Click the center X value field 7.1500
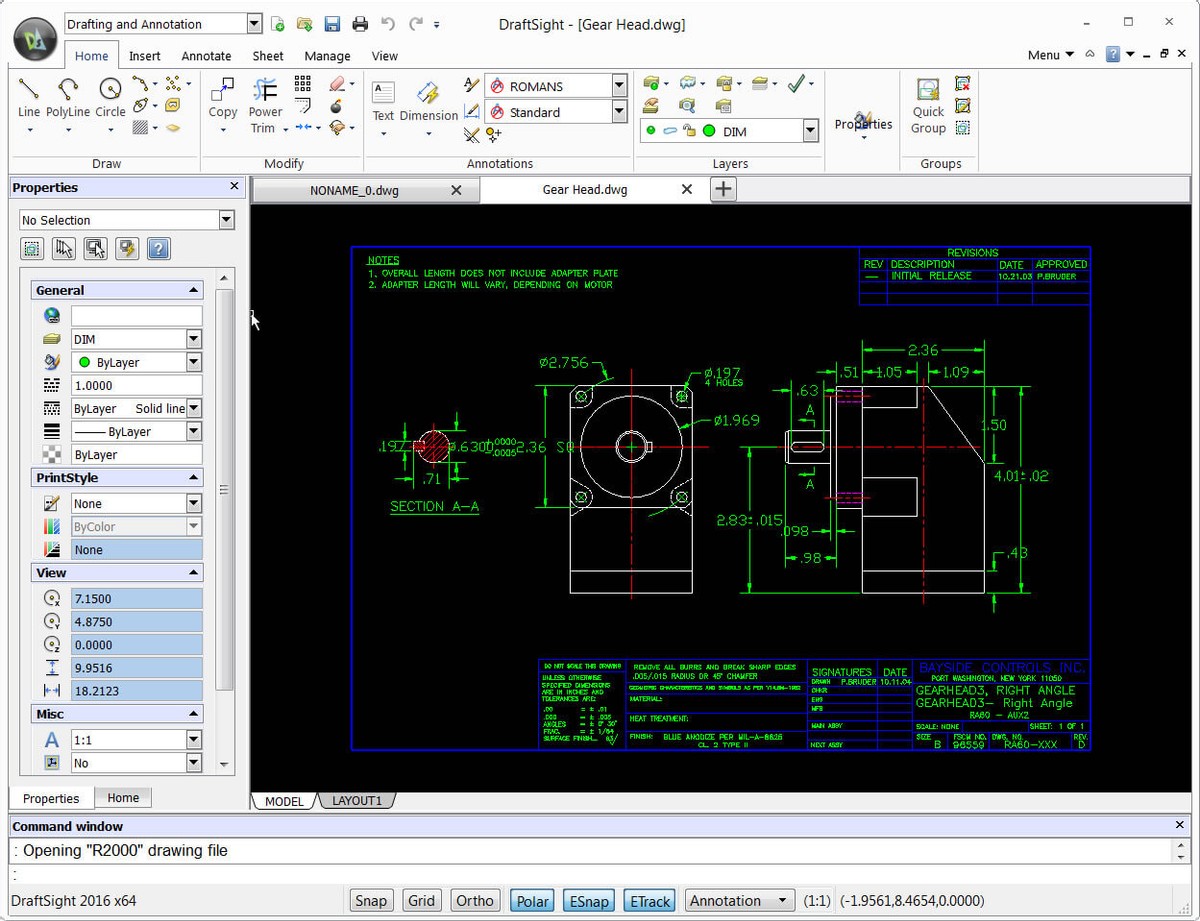1200x921 pixels. (136, 599)
